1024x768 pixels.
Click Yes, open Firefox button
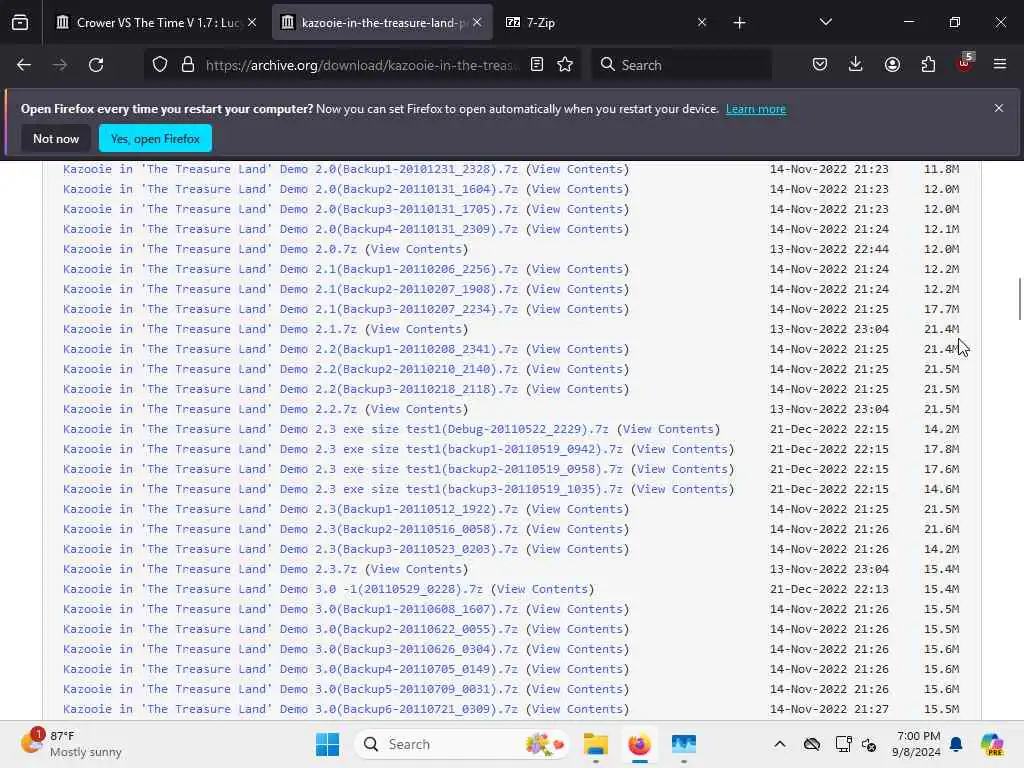click(x=155, y=138)
